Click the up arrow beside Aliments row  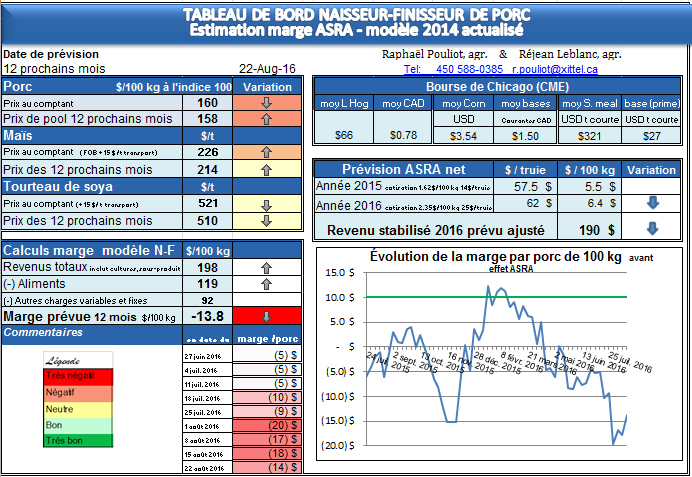(x=265, y=283)
